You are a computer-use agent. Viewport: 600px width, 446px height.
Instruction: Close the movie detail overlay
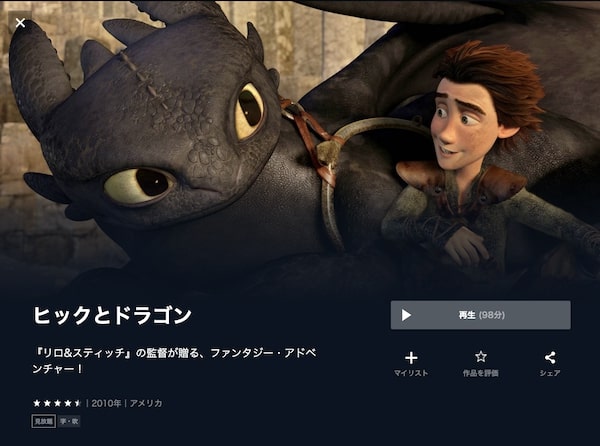[x=20, y=23]
